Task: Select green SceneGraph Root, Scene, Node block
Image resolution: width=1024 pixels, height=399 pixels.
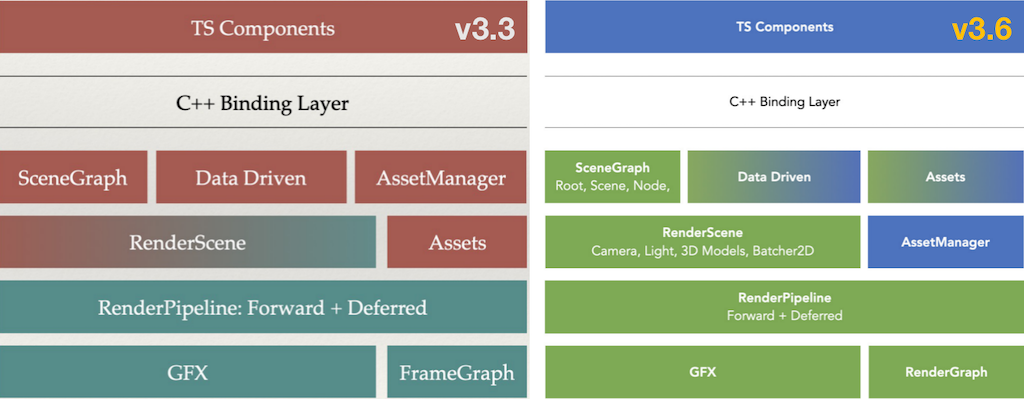Action: tap(613, 177)
